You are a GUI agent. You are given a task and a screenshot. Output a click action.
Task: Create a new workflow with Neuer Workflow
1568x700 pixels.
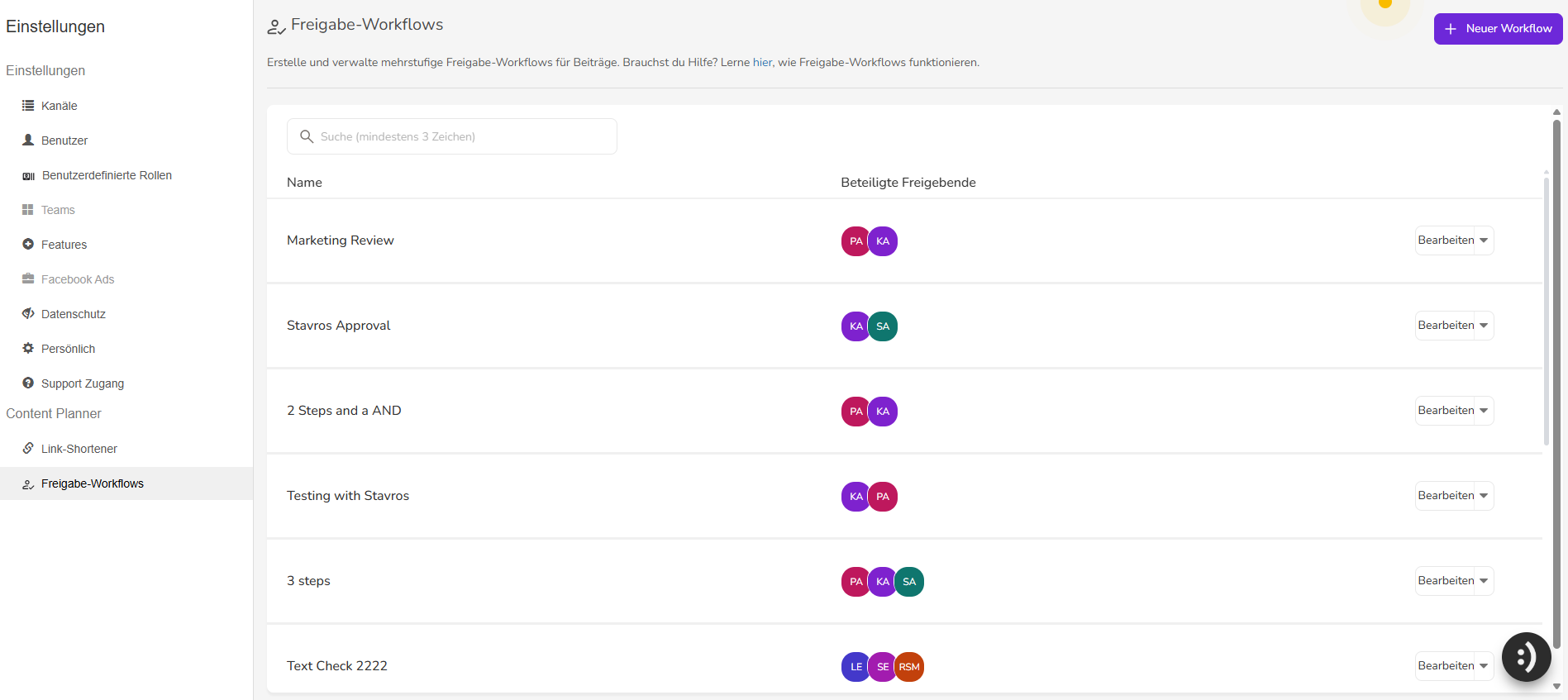(x=1498, y=29)
